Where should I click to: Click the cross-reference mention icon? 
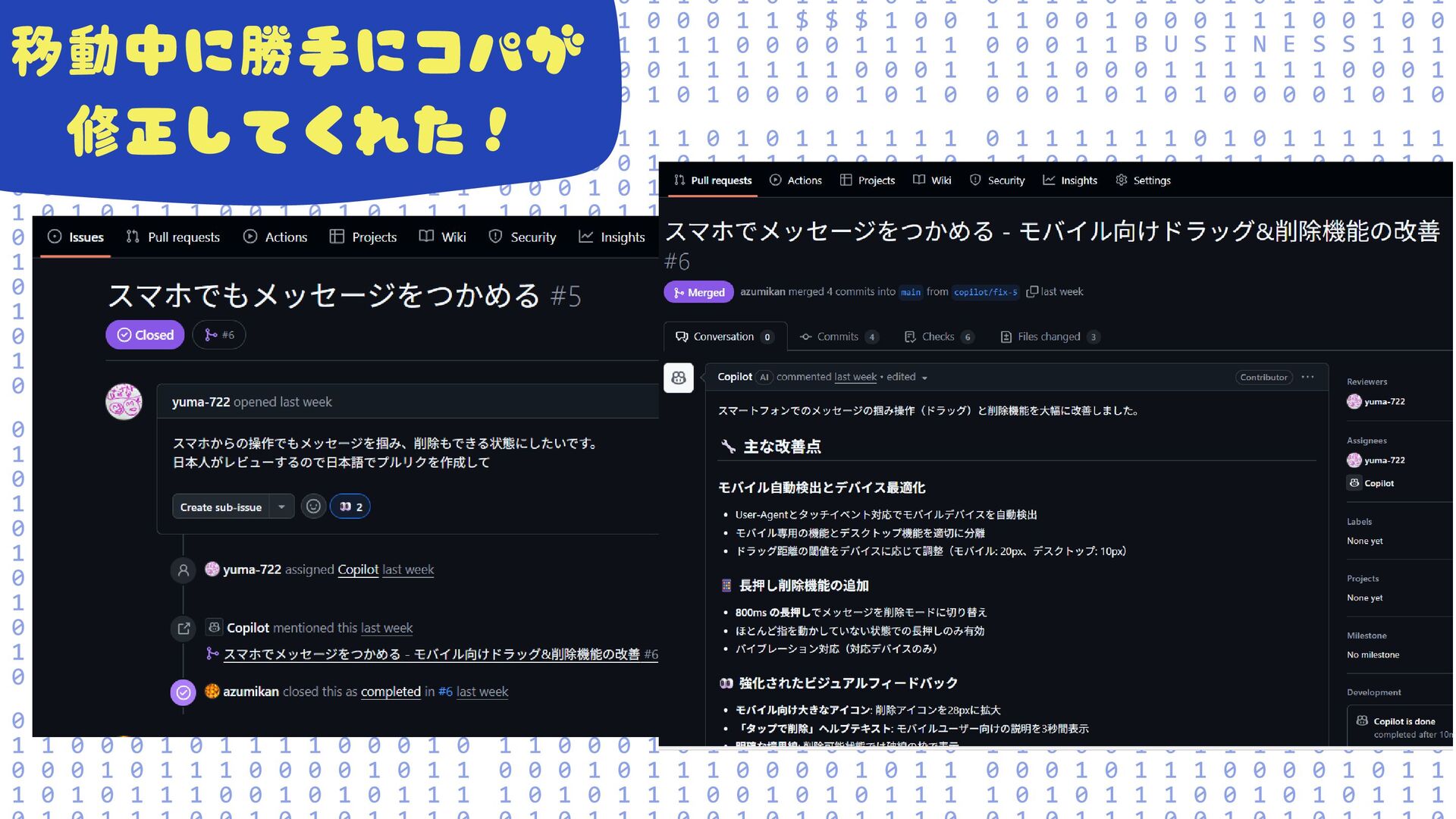(184, 628)
